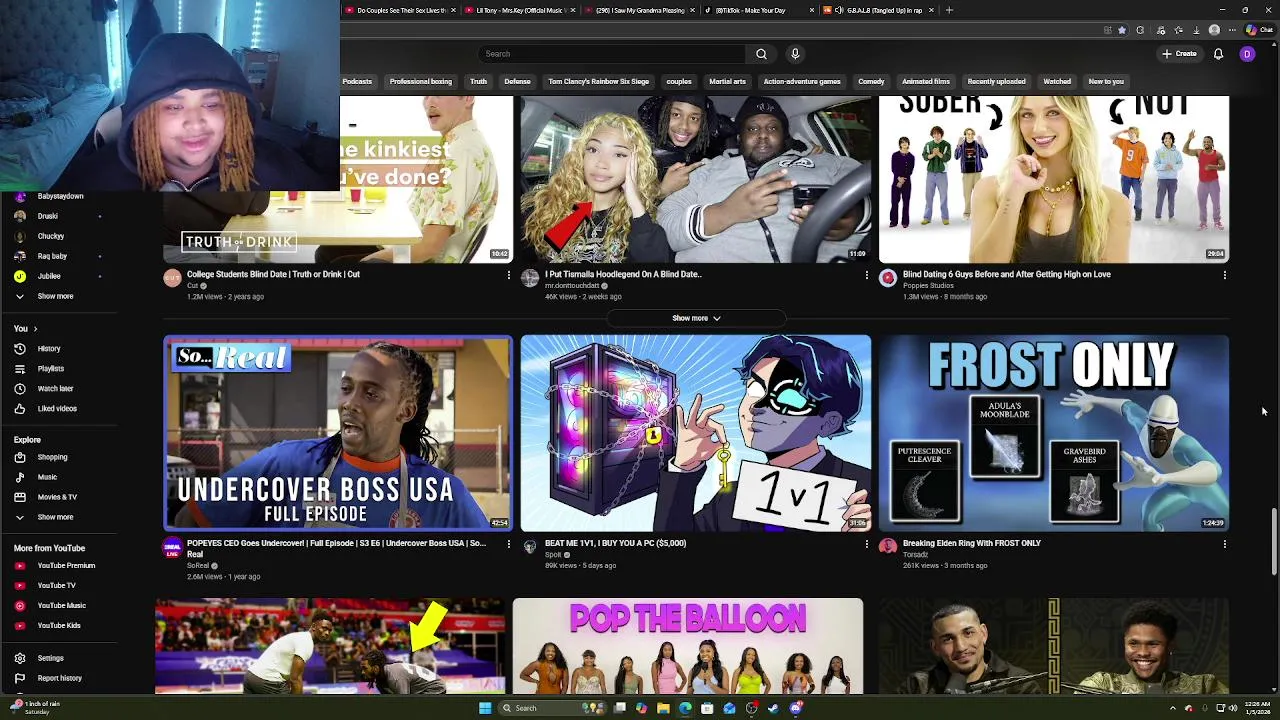Open Chuckyy channel subscription
This screenshot has height=720, width=1280.
(50, 236)
